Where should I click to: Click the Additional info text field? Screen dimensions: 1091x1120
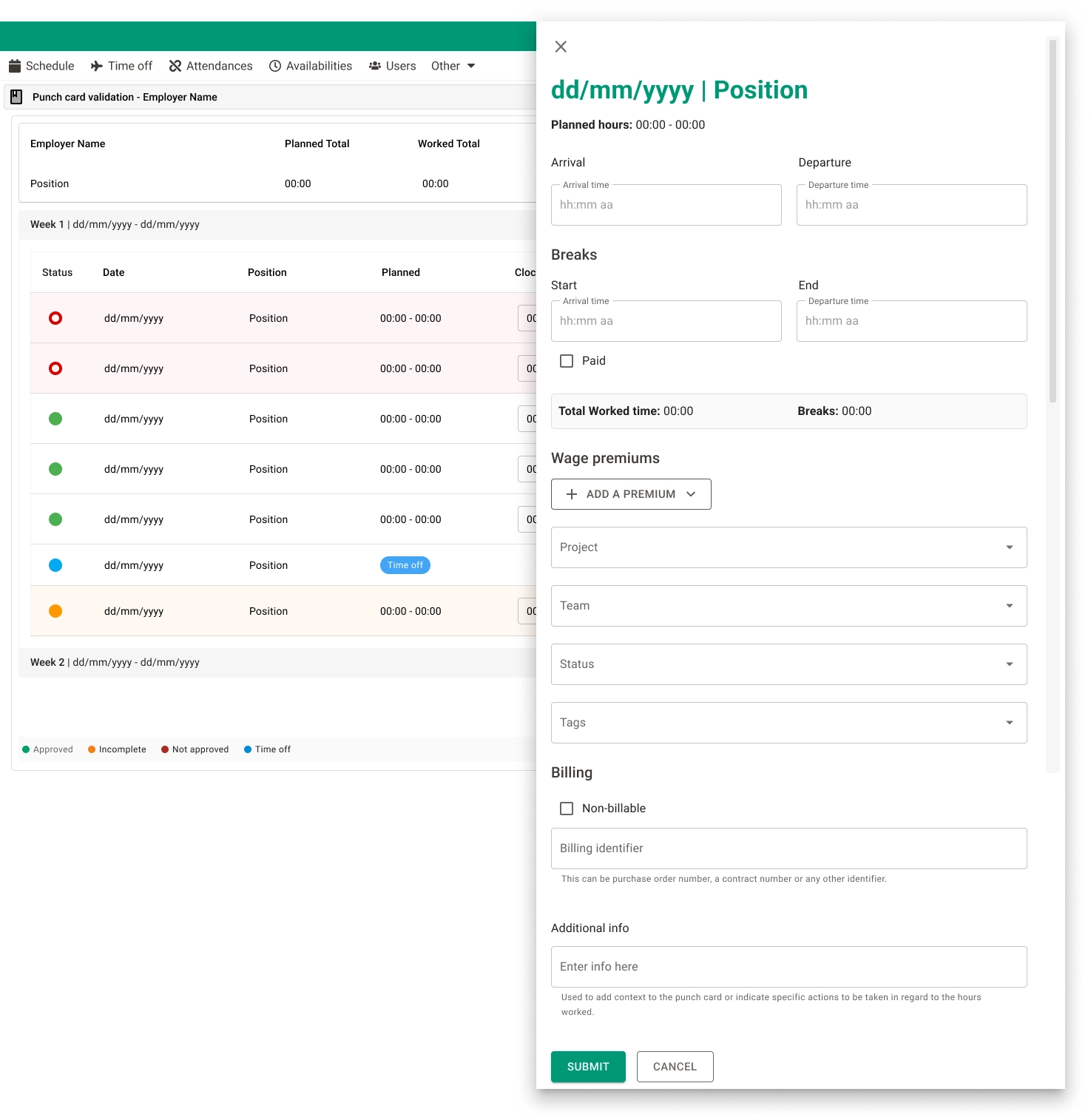[x=788, y=966]
